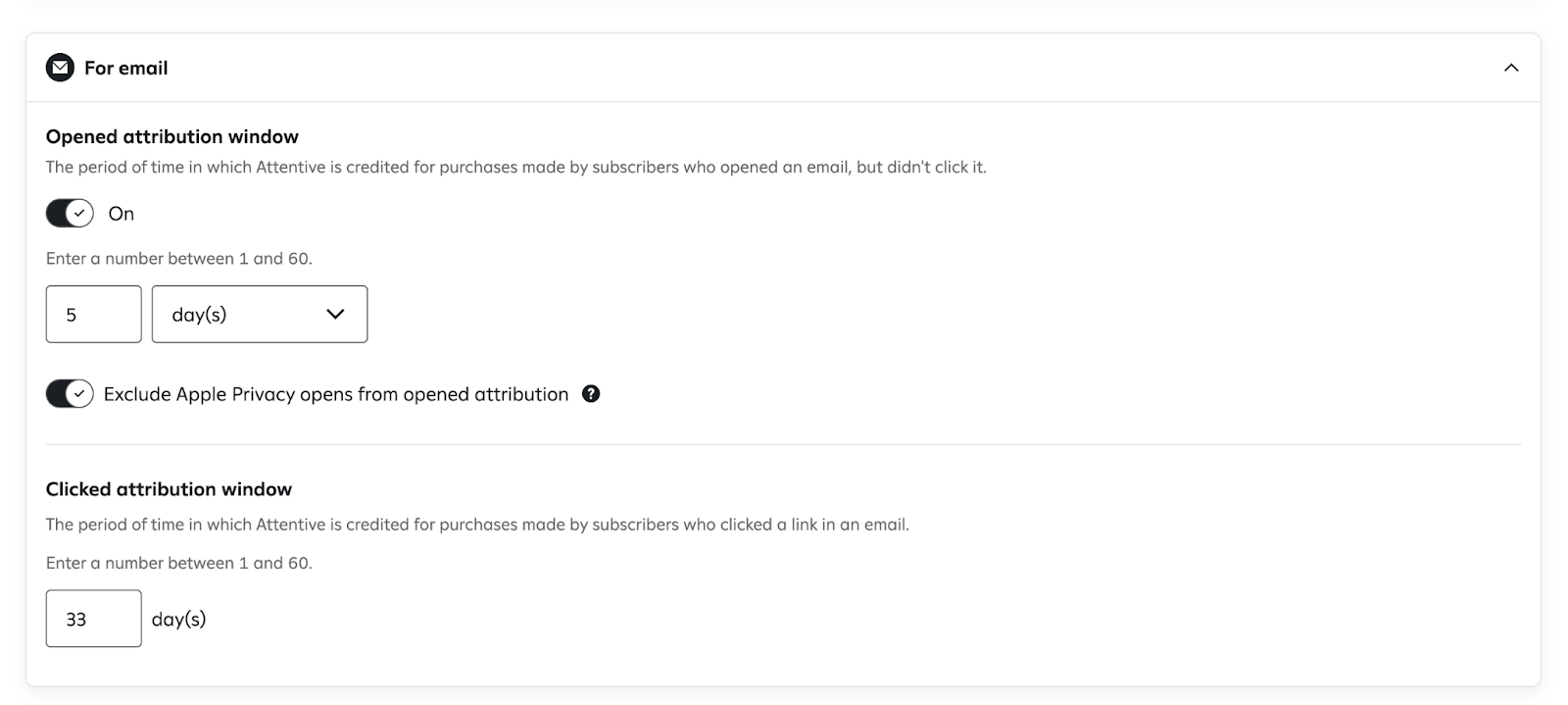Click the Opened attribution window heading

171,136
